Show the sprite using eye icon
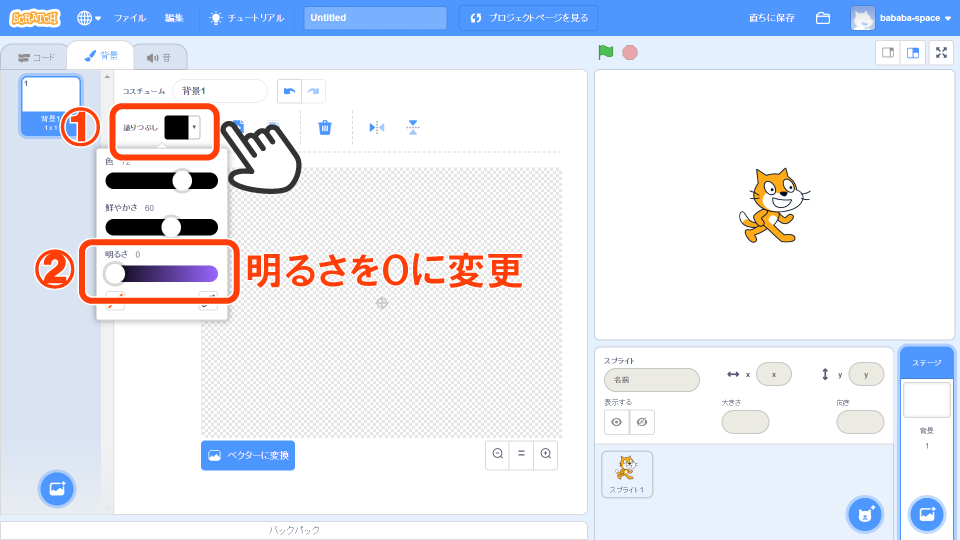Viewport: 960px width, 540px height. pos(617,422)
